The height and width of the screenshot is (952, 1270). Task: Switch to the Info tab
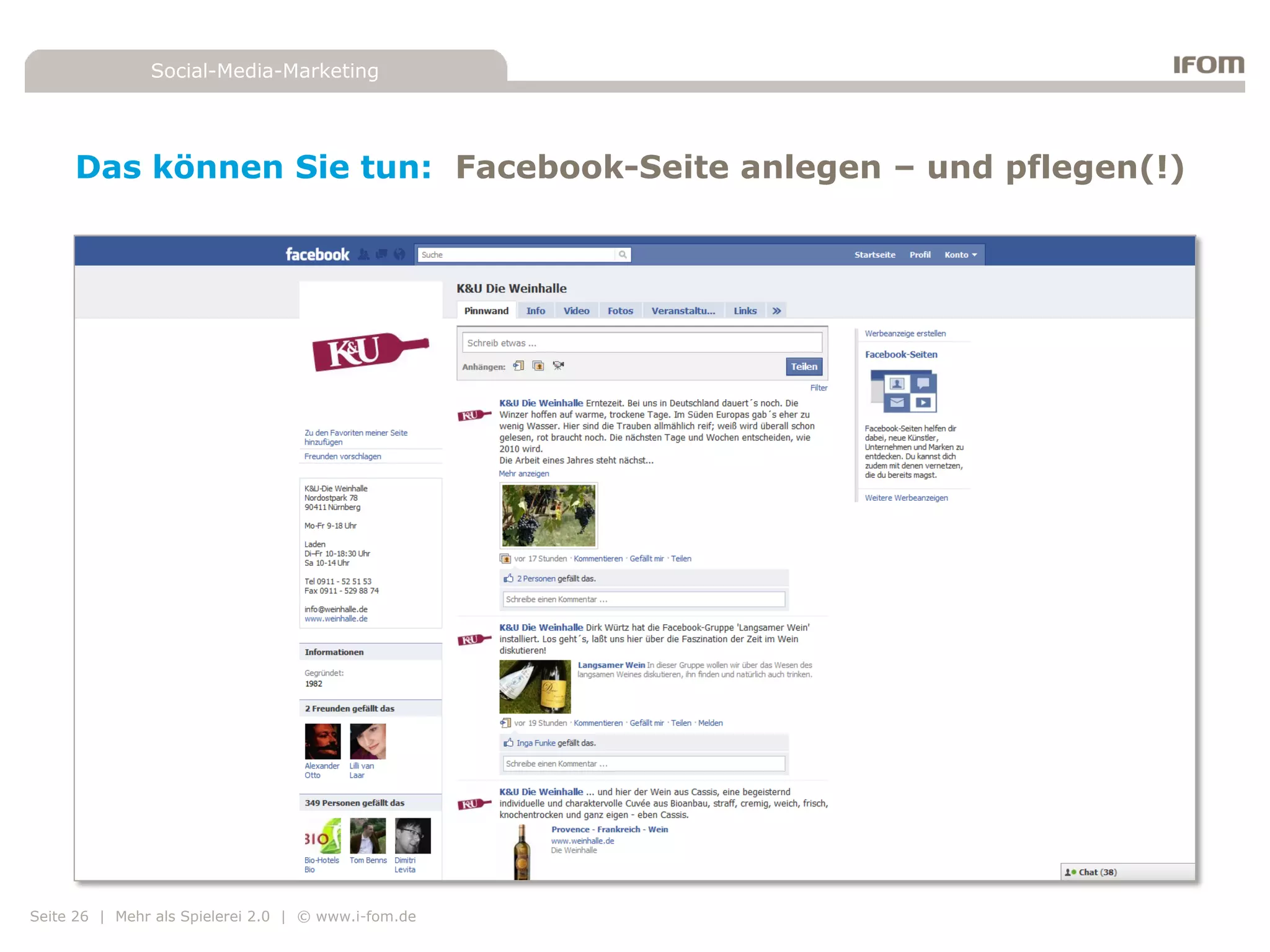tap(536, 311)
